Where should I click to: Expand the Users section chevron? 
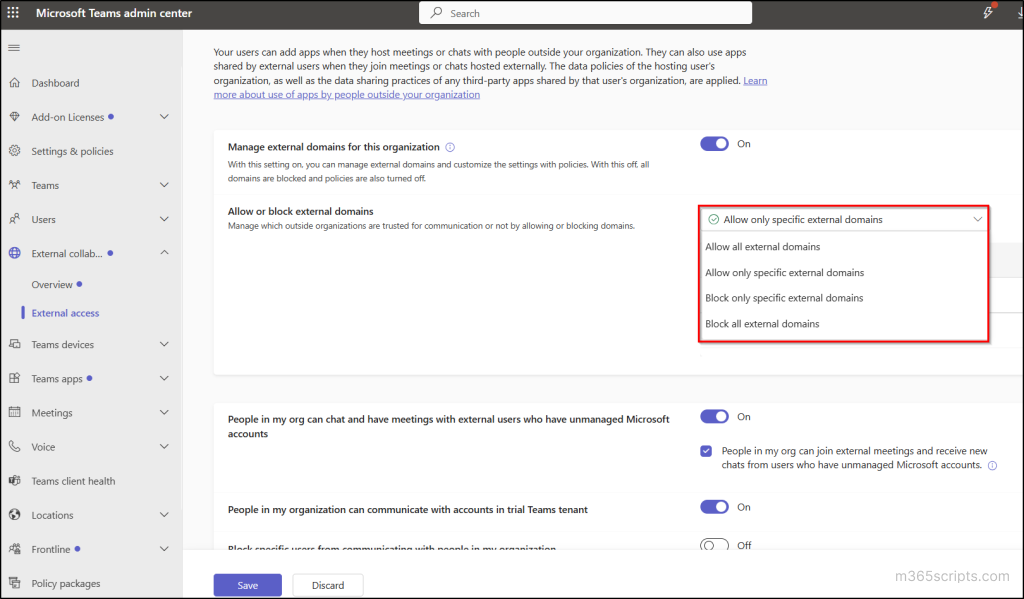coord(165,219)
